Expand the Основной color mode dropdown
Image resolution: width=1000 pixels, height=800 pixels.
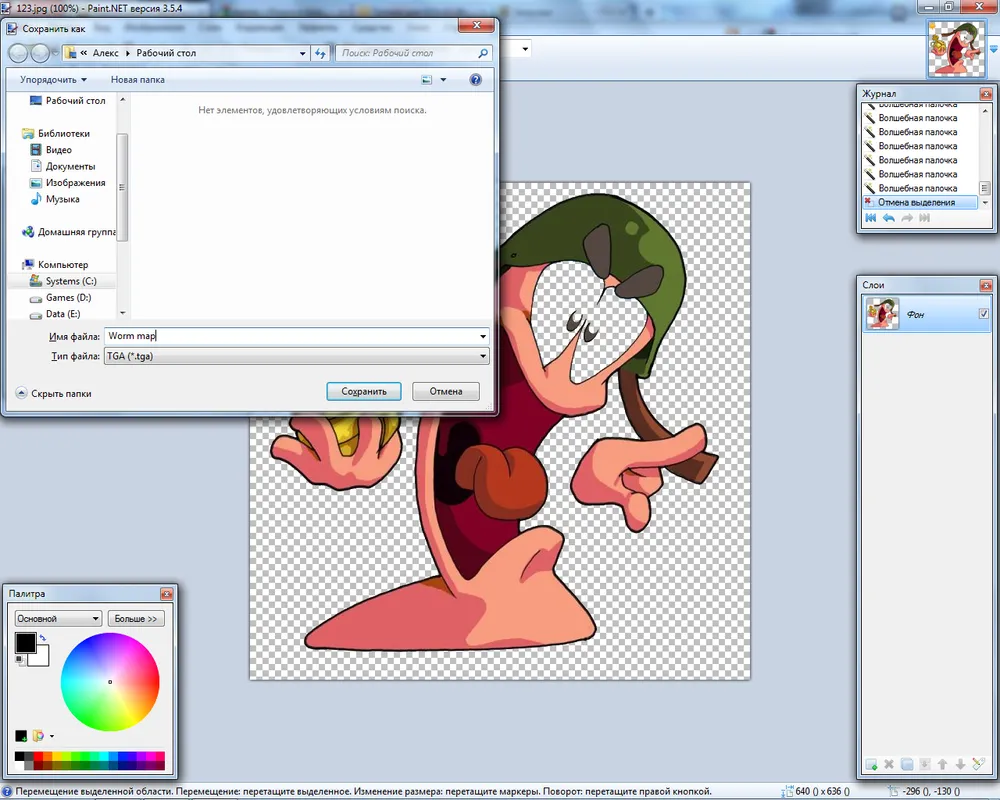click(x=57, y=619)
